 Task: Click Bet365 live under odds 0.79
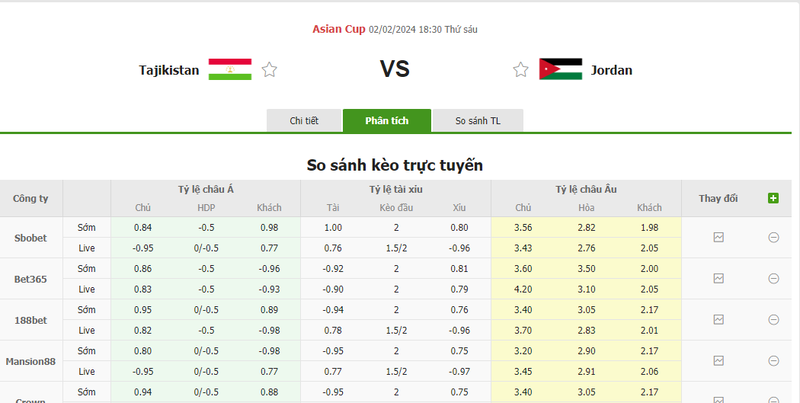tap(459, 289)
